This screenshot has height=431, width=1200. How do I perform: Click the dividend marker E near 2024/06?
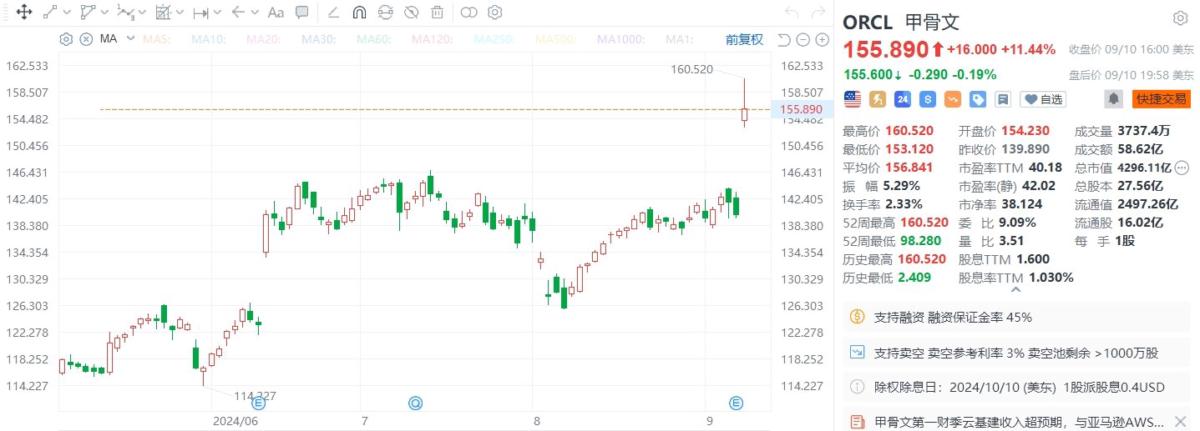click(x=258, y=403)
